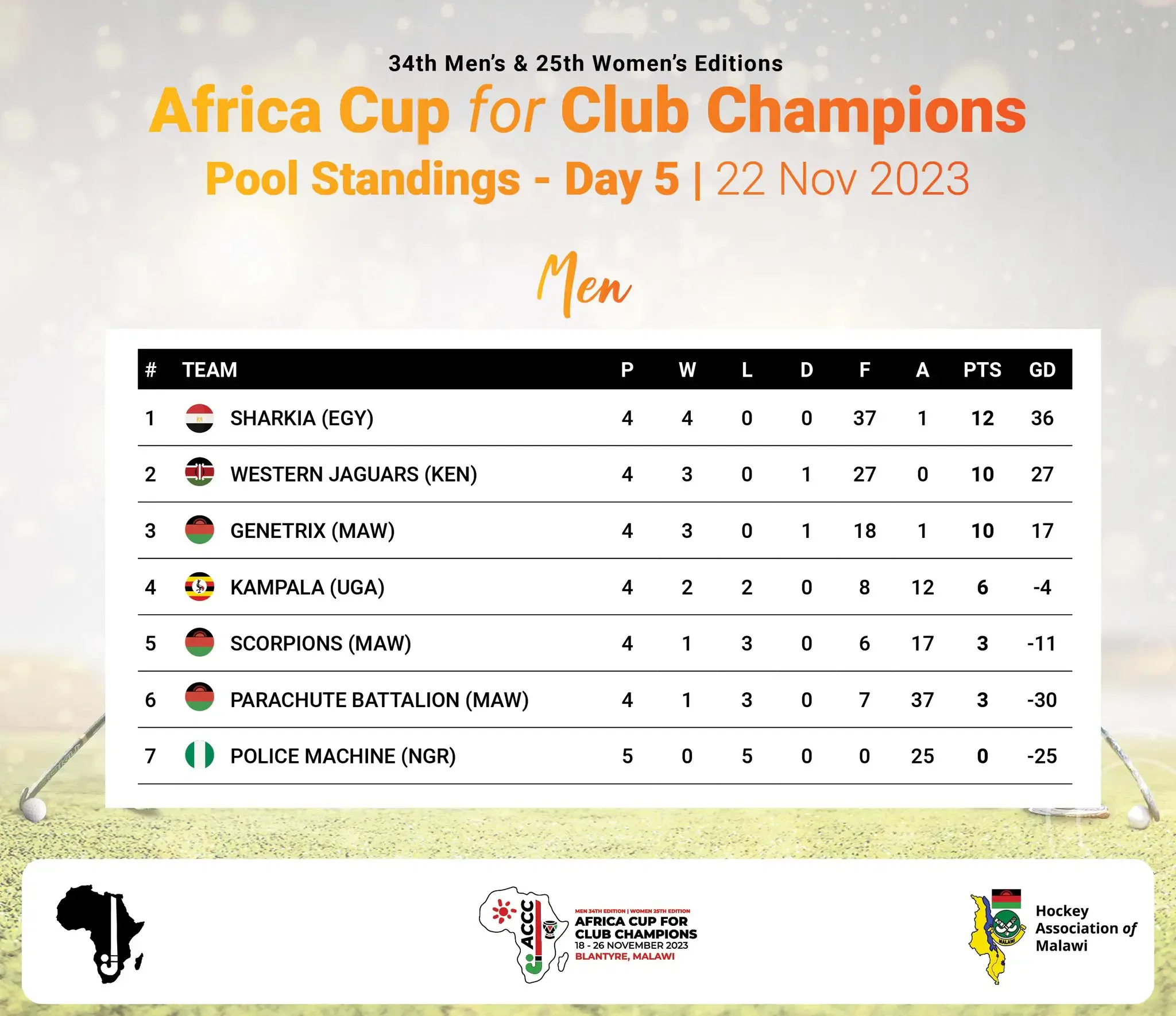Image resolution: width=1176 pixels, height=1016 pixels.
Task: Click the POLICE MACHINE (NGR) team name
Action: coord(343,756)
